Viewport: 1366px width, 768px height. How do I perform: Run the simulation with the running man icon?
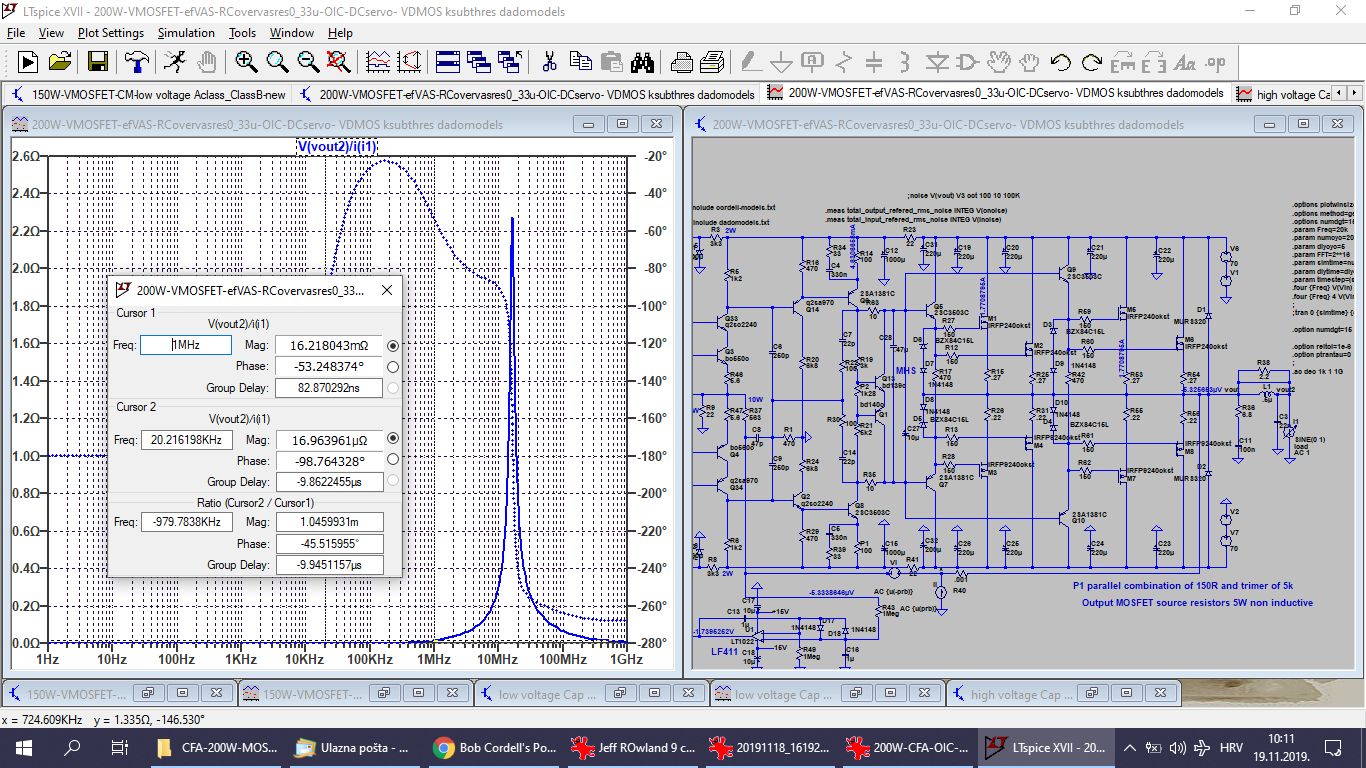(175, 62)
